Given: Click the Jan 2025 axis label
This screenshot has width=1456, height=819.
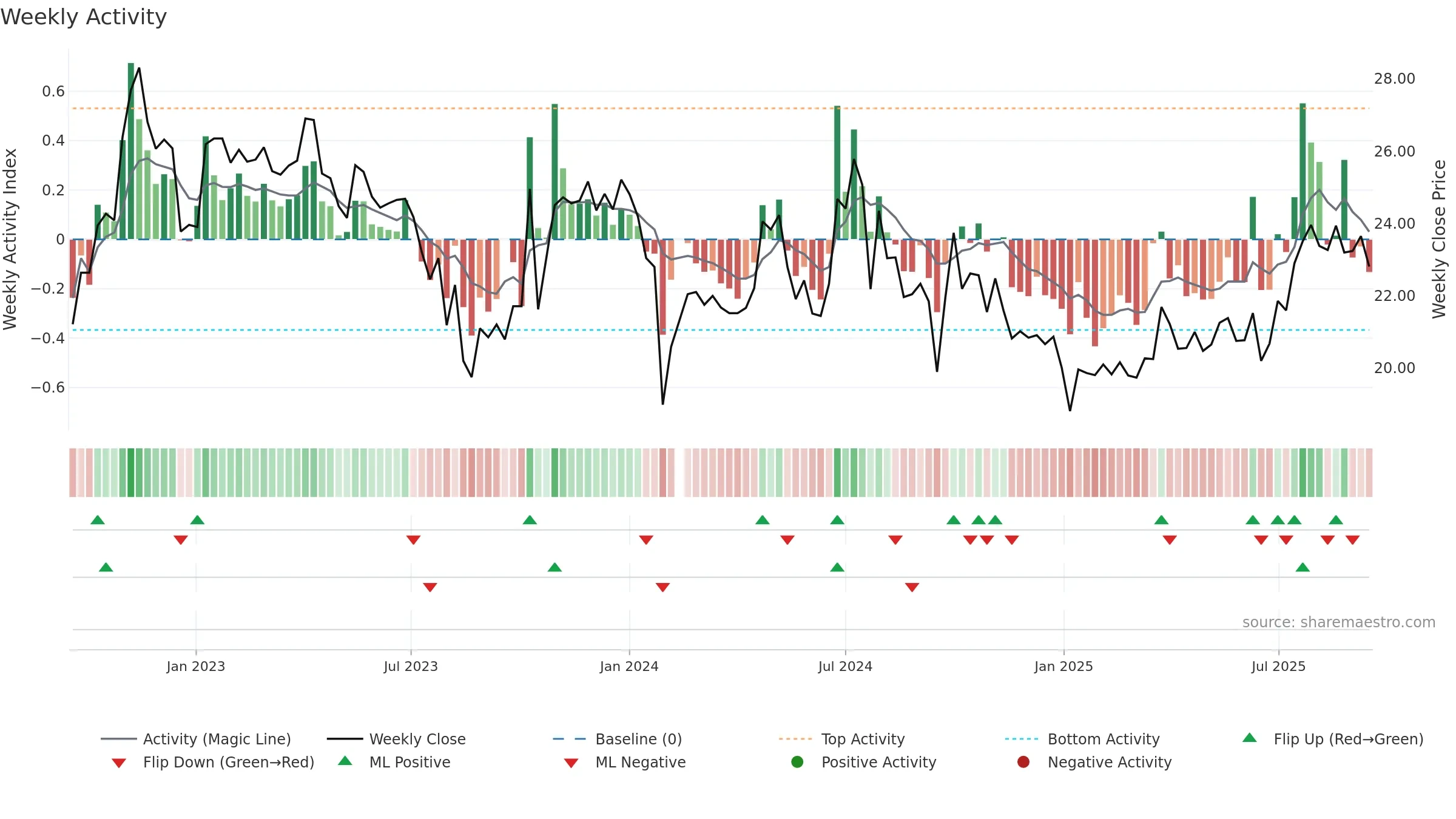Looking at the screenshot, I should tap(1063, 666).
